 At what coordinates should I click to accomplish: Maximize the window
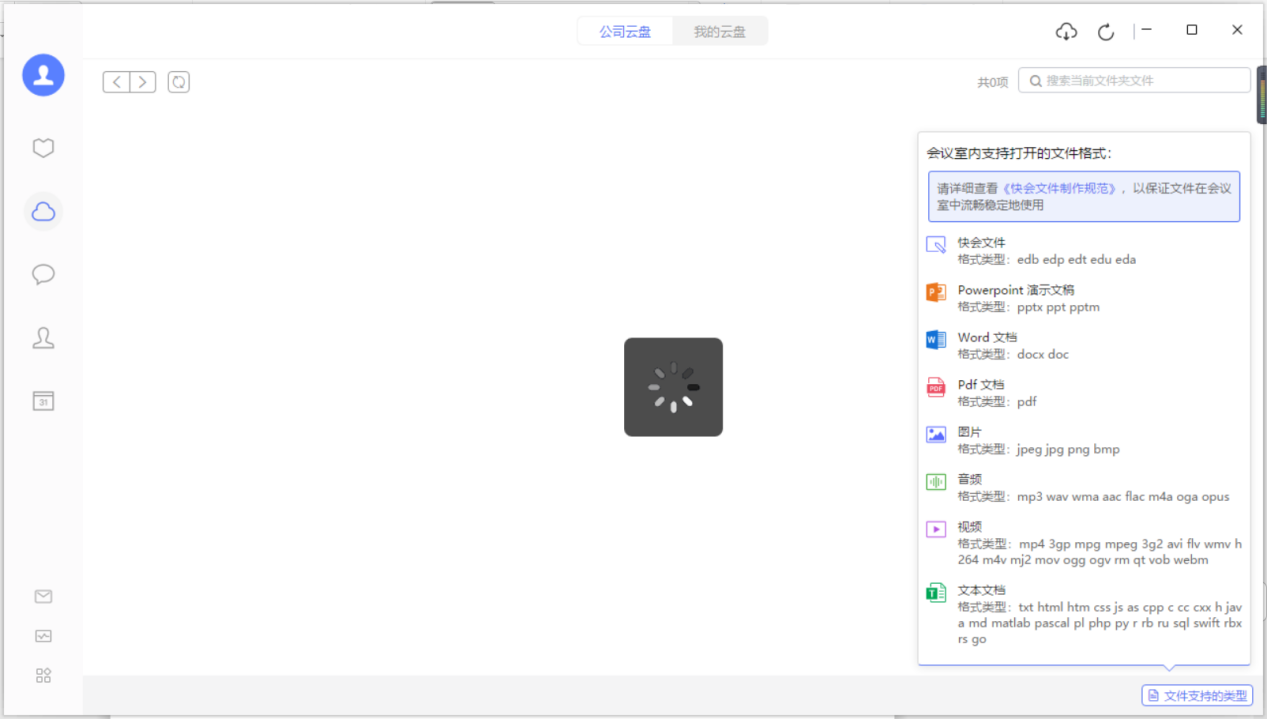click(1192, 30)
